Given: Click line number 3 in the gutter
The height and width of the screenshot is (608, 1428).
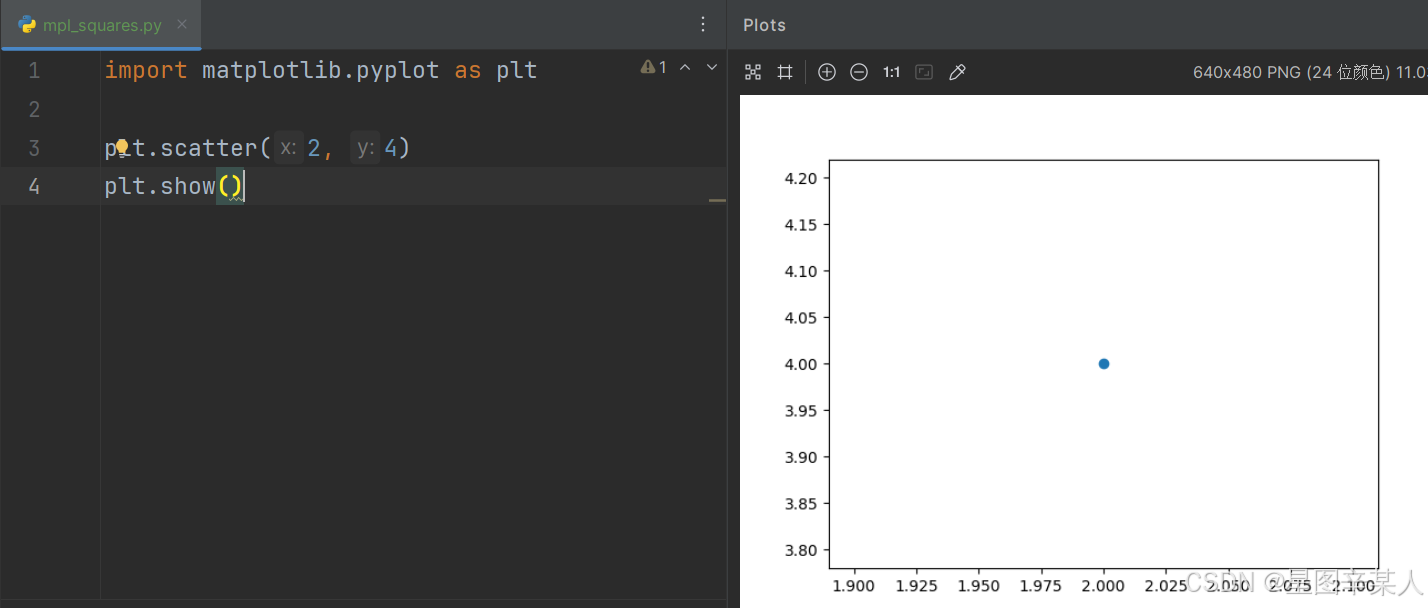Looking at the screenshot, I should point(34,148).
